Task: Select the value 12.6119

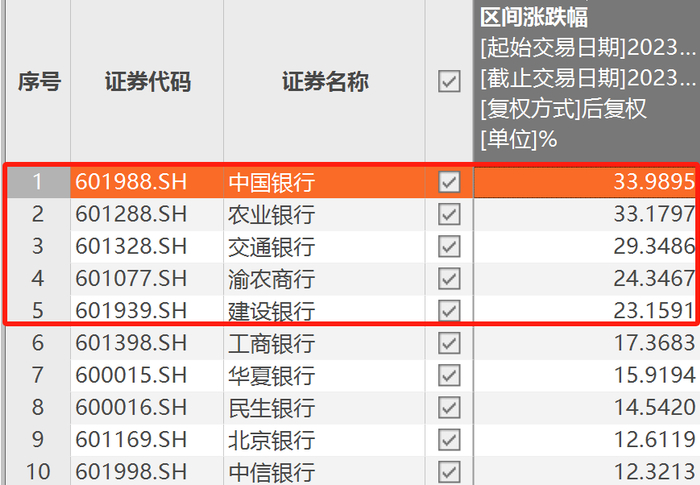Action: pos(654,439)
